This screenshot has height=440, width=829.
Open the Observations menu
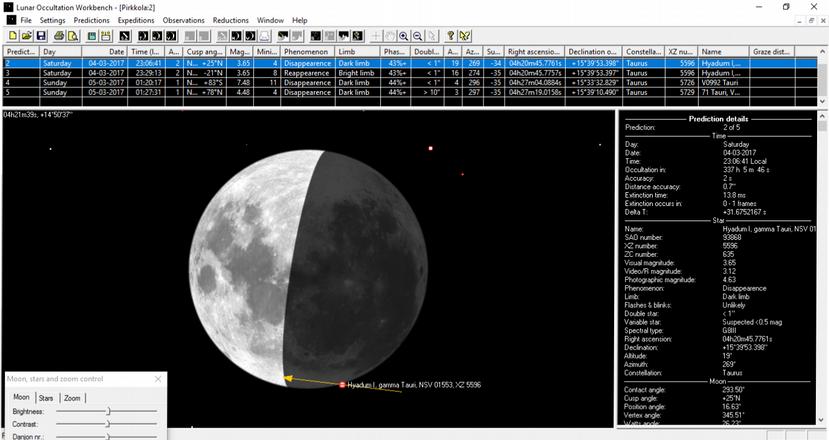point(183,20)
